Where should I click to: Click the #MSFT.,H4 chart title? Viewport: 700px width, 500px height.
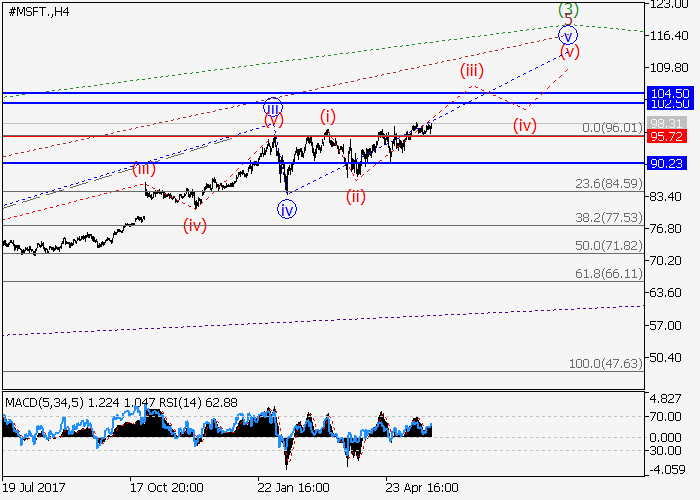click(x=40, y=11)
